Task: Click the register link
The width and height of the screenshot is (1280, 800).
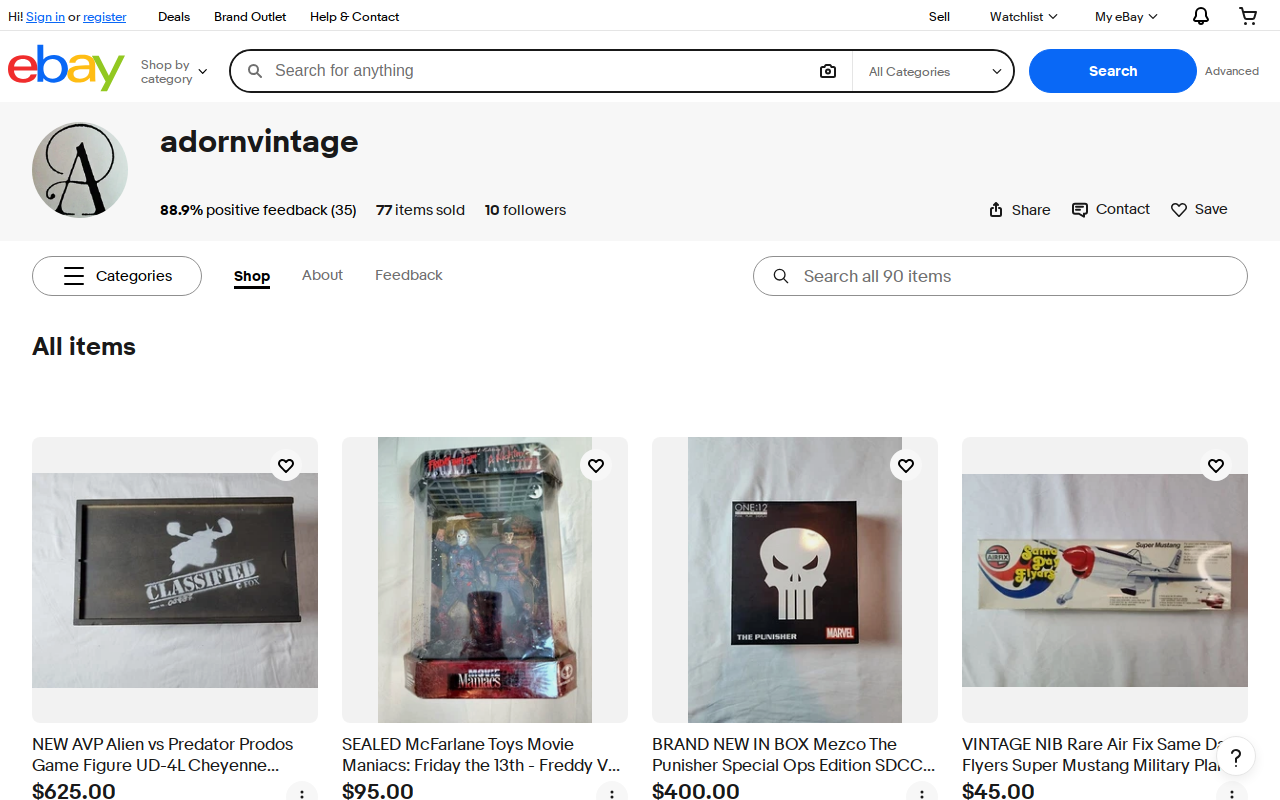Action: click(105, 17)
